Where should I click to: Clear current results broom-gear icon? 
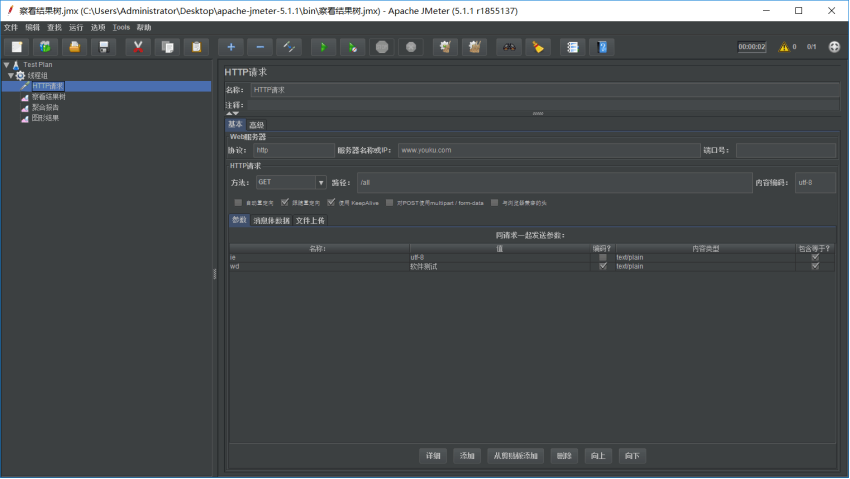[445, 47]
